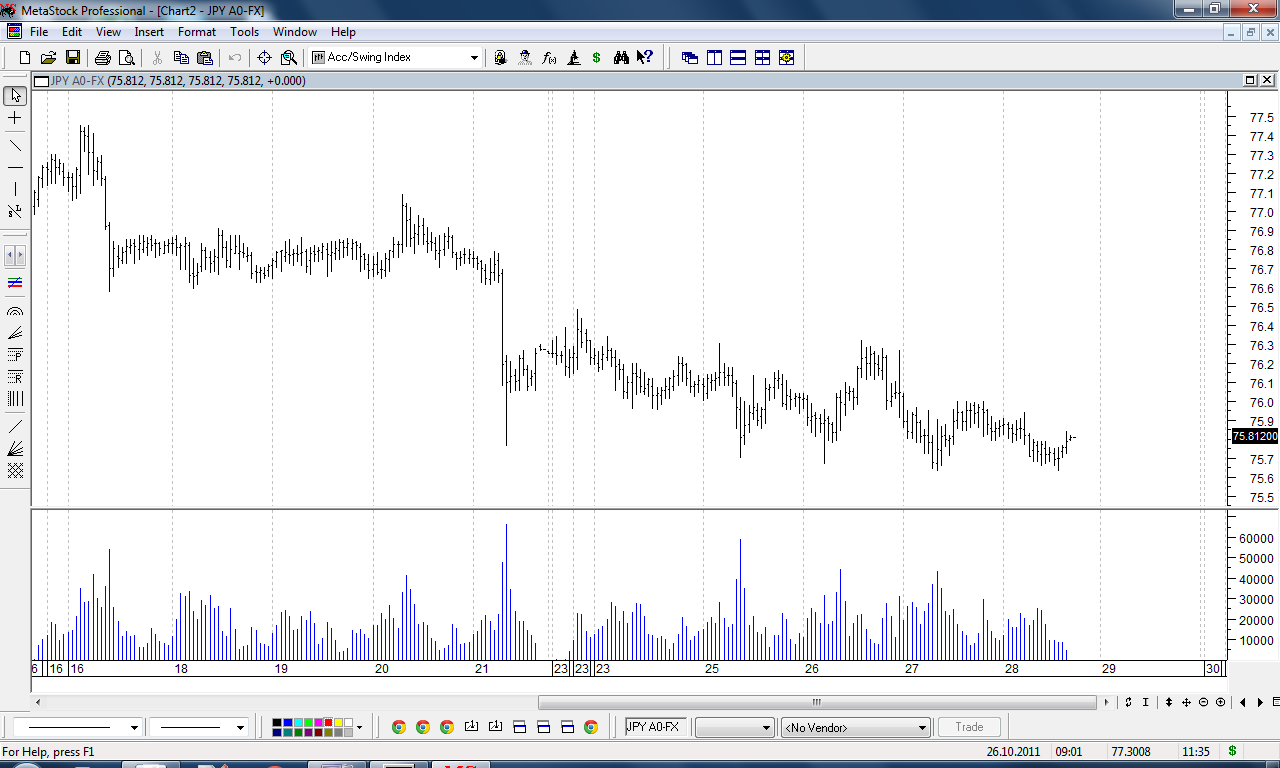Choose the vertical line drawing tool
This screenshot has width=1280, height=768.
(x=15, y=189)
